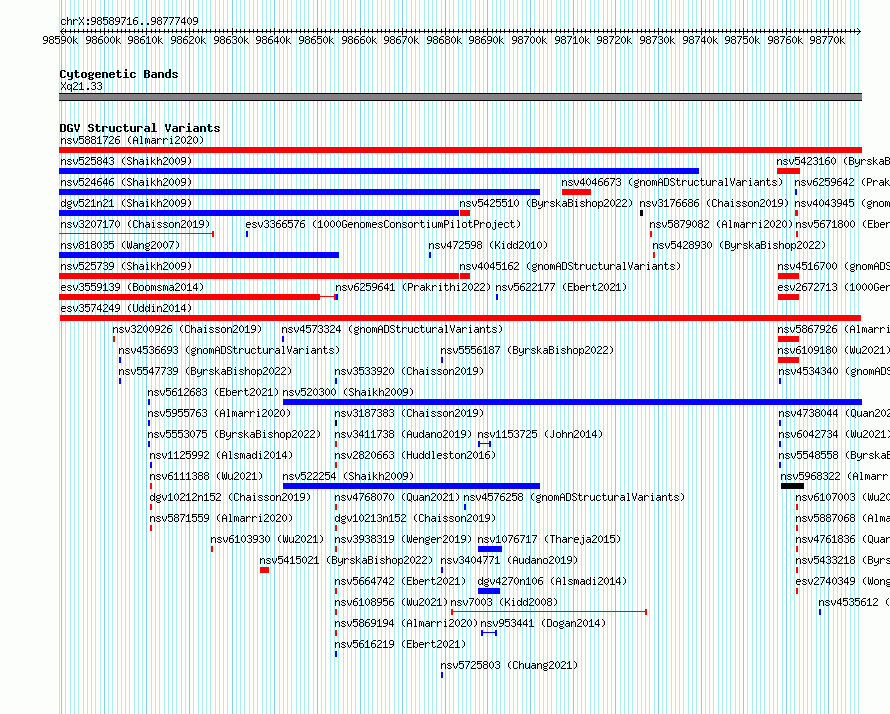Open nsv472598 (Kidd2010) variant
The height and width of the screenshot is (714, 890).
pos(488,245)
